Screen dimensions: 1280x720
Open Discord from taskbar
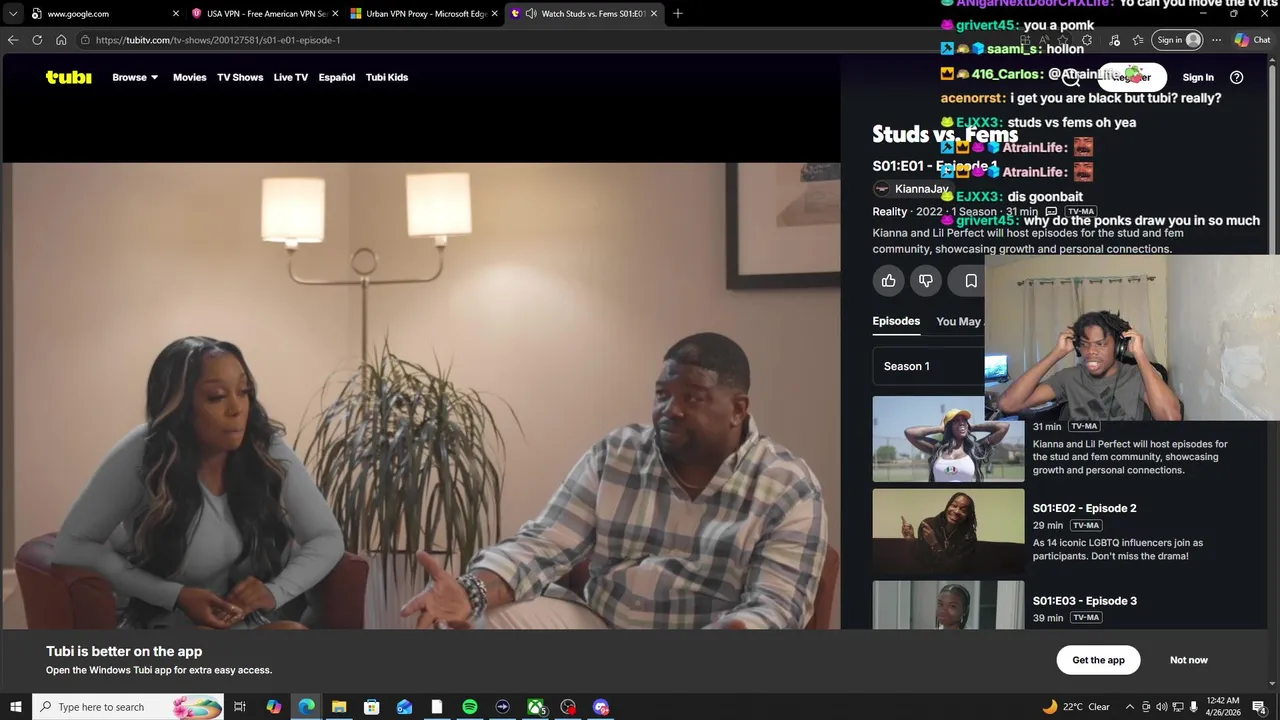601,707
